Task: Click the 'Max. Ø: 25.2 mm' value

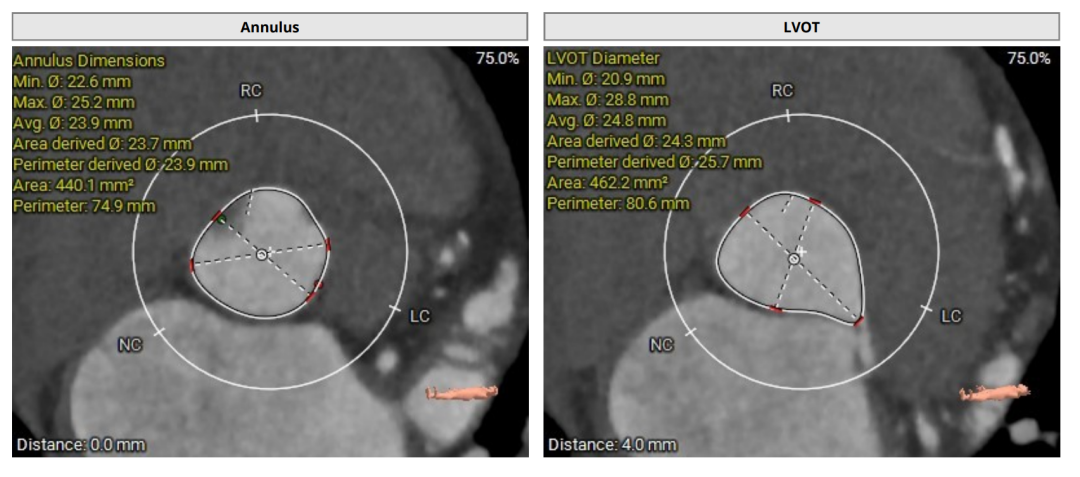Action: [74, 102]
